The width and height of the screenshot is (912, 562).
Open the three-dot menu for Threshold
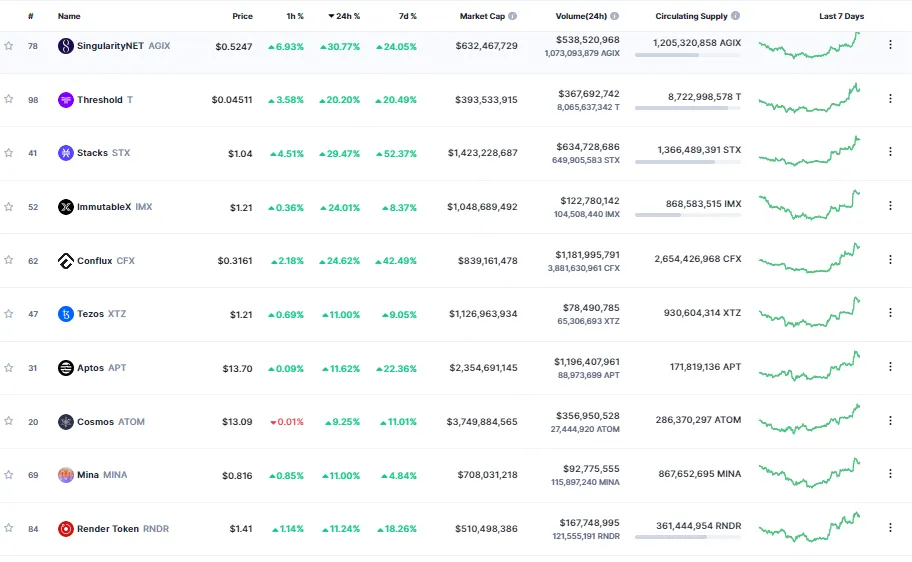(x=890, y=99)
